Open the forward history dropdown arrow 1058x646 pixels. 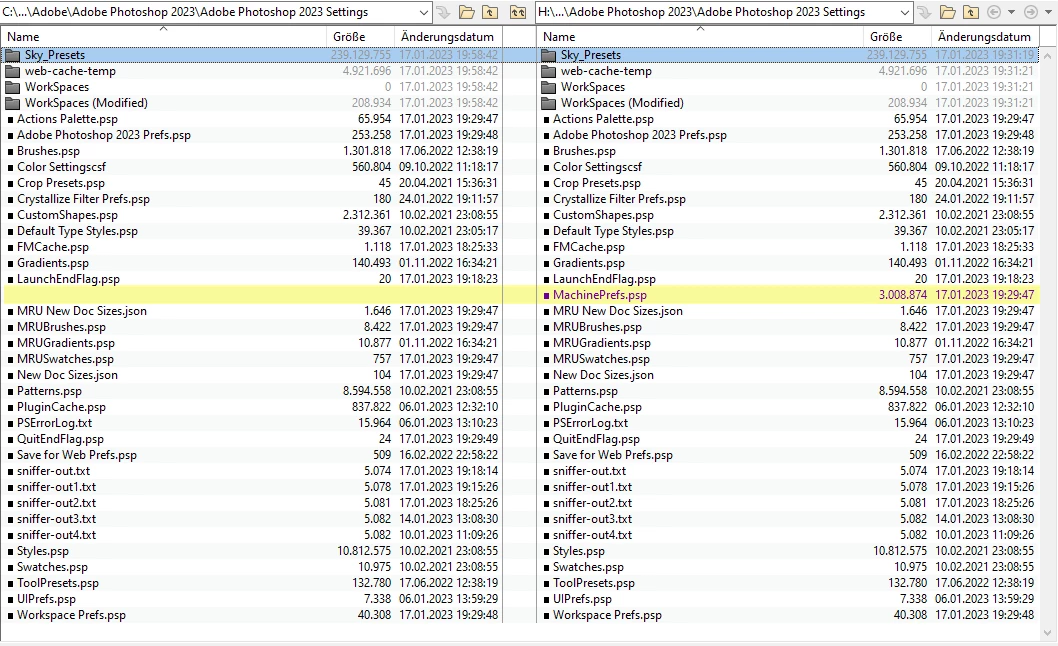tap(1048, 12)
